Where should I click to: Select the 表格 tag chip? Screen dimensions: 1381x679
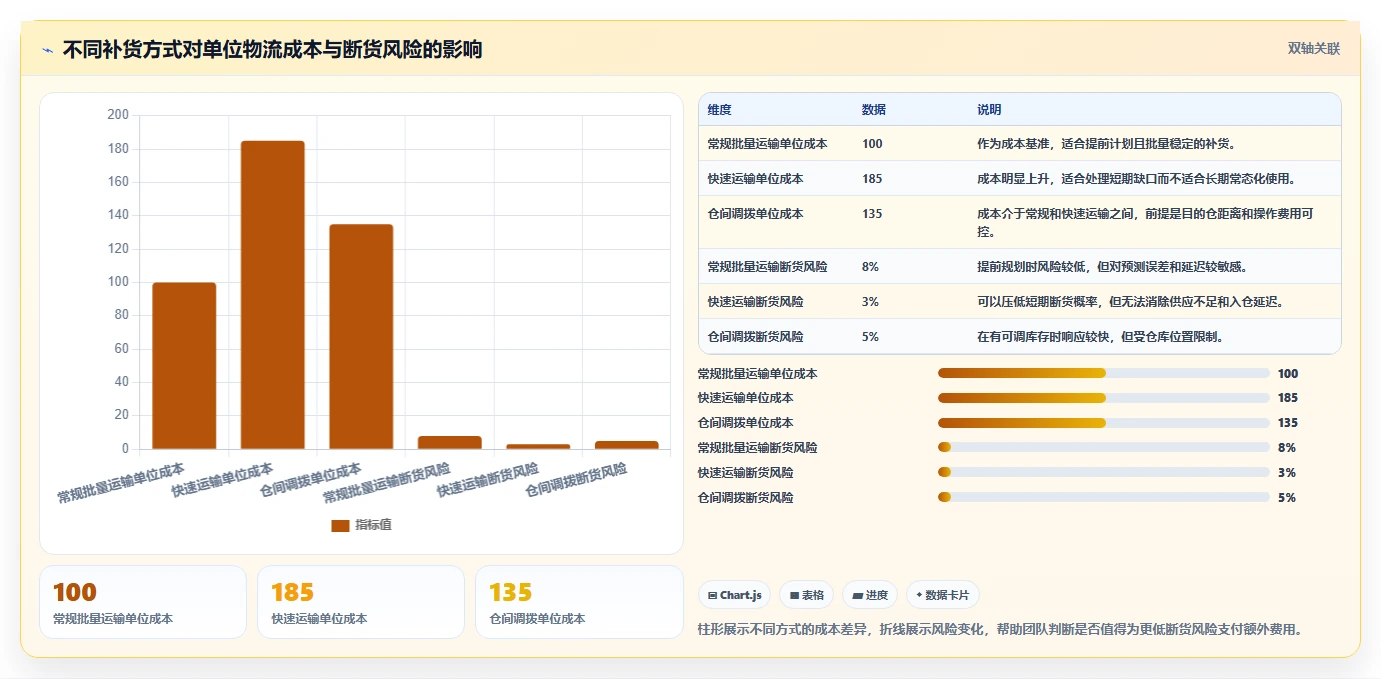[807, 595]
